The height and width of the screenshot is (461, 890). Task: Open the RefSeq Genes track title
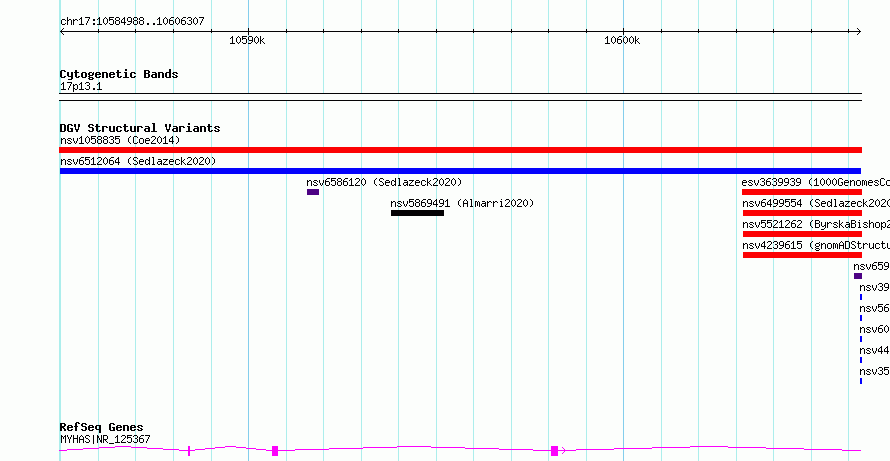(102, 427)
